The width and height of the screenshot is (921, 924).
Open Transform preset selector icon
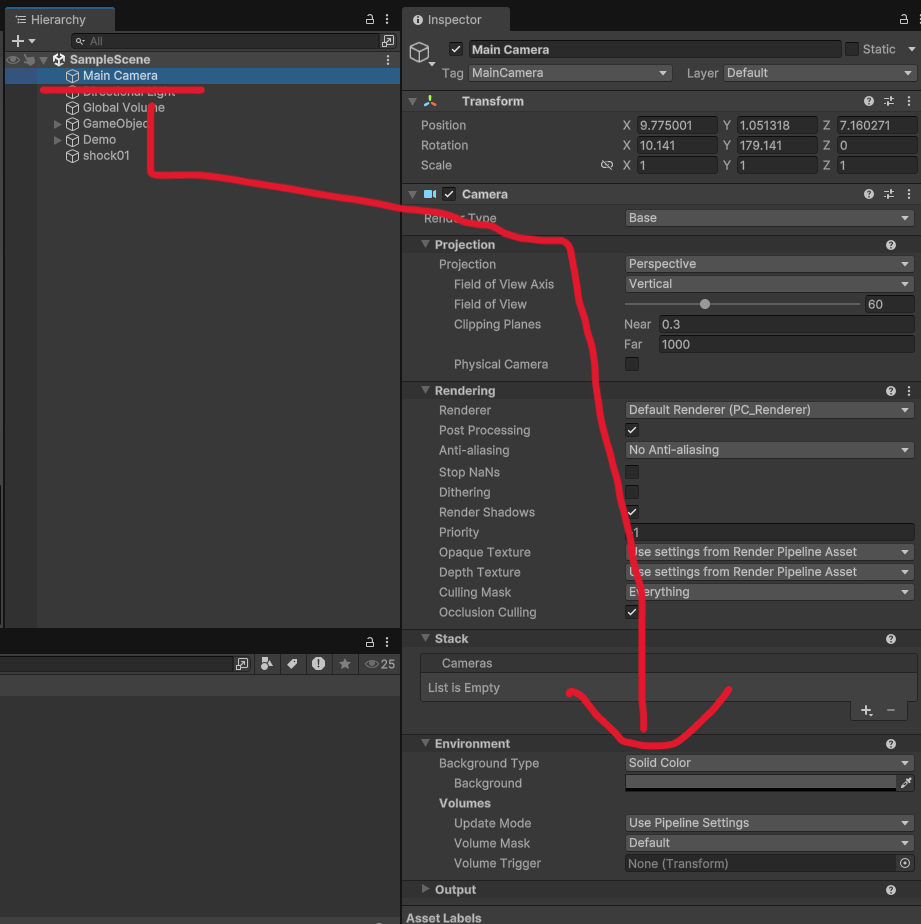(x=889, y=101)
